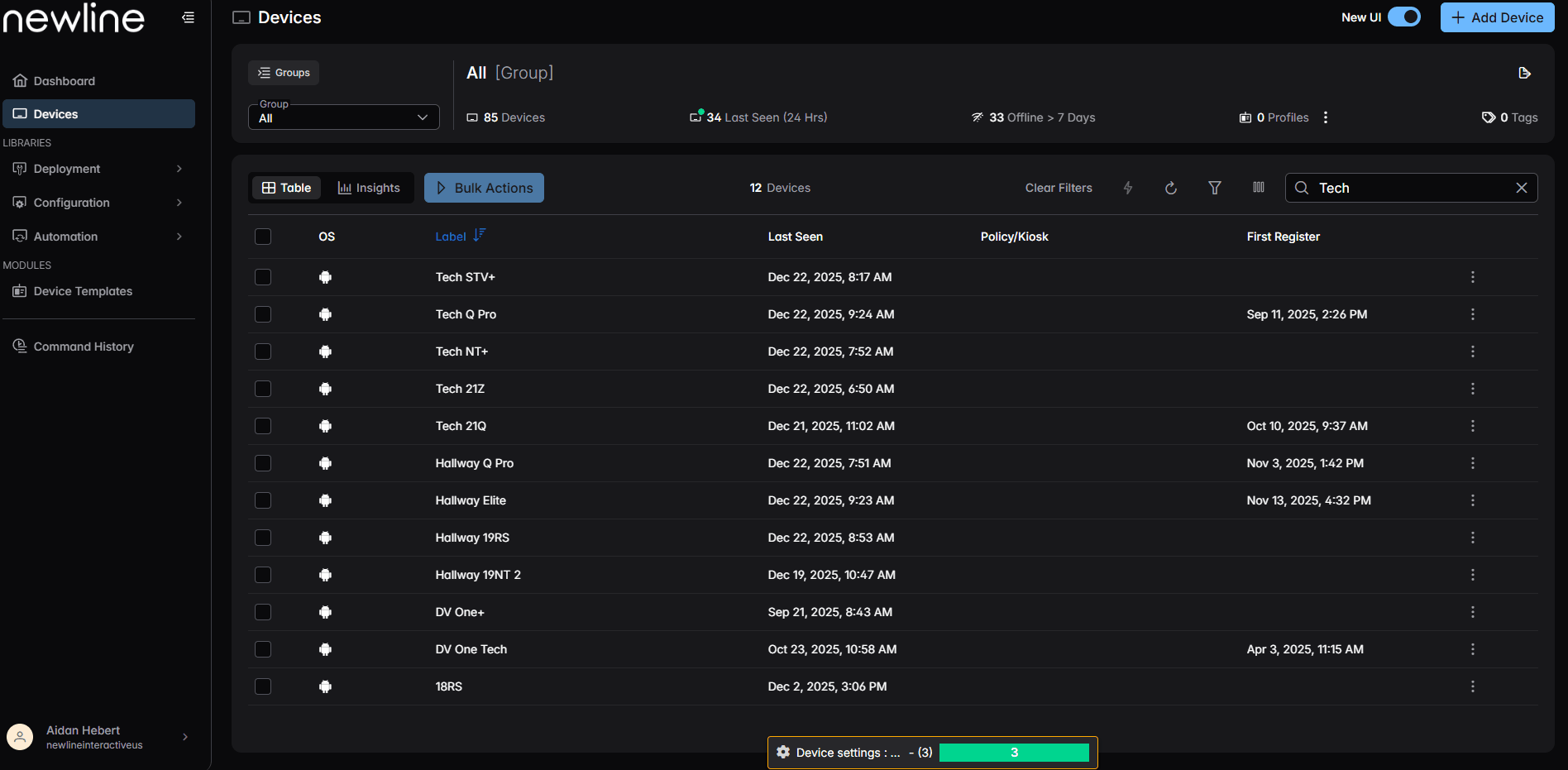Click the Hallway 19RS device label
Viewport: 1568px width, 770px height.
tap(472, 538)
